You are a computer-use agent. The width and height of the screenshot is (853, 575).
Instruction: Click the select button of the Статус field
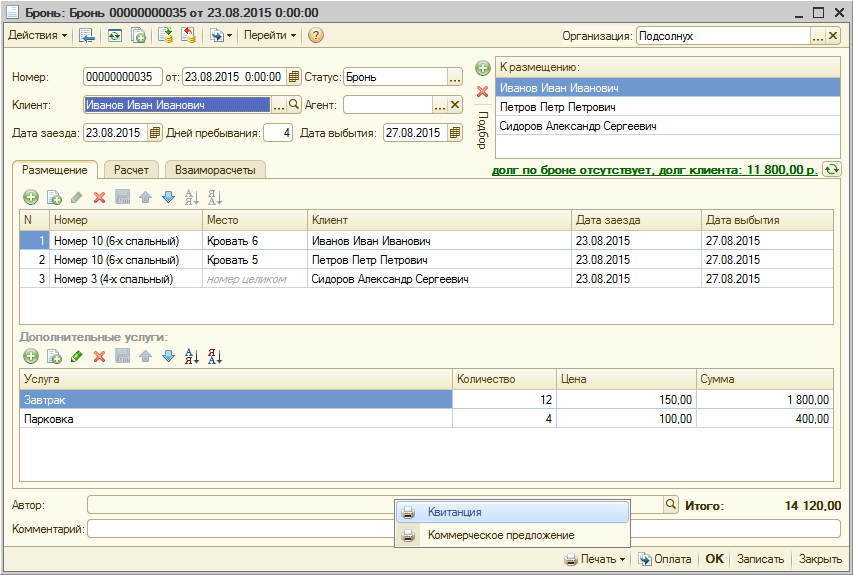455,77
